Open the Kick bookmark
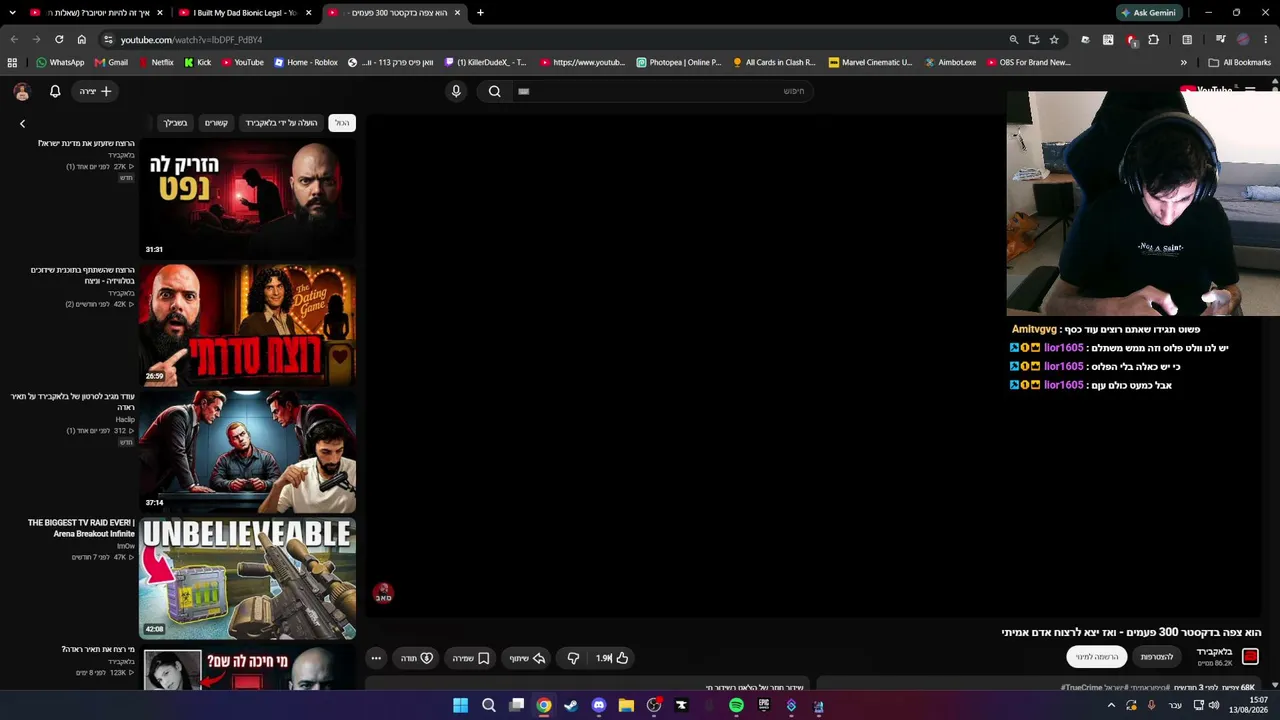This screenshot has height=720, width=1280. (x=197, y=62)
